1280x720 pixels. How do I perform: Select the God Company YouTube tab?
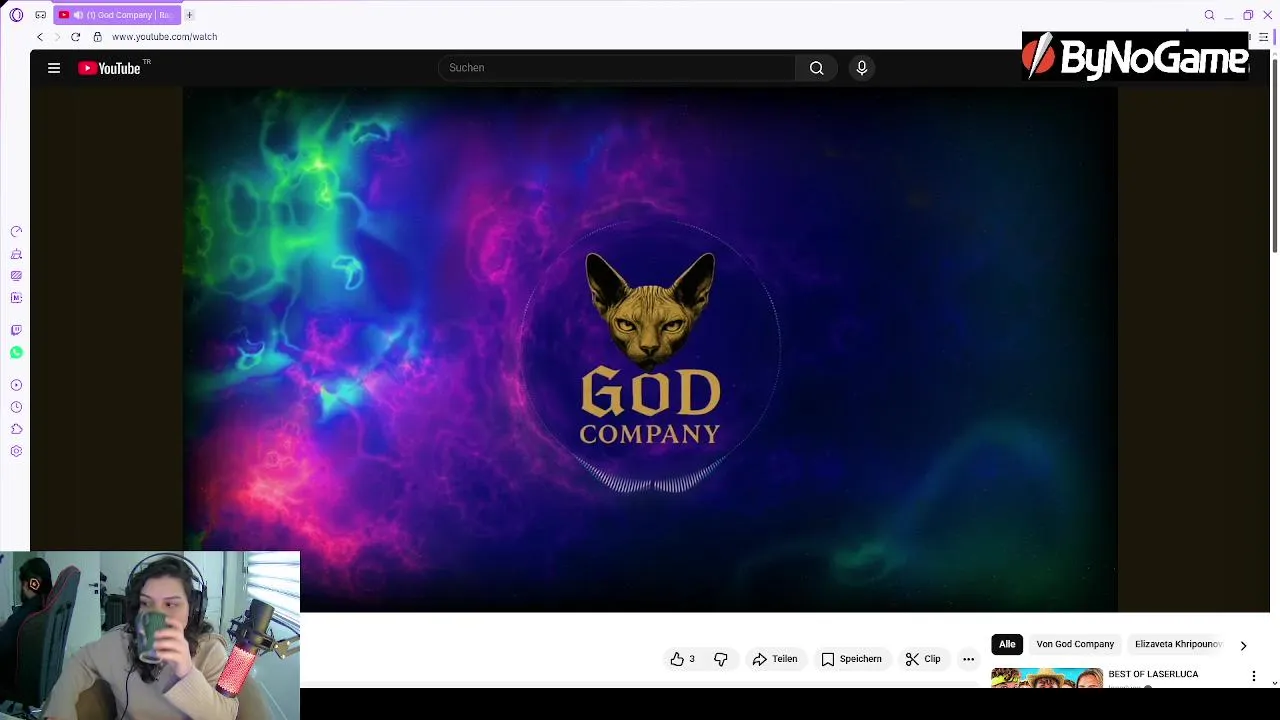118,15
